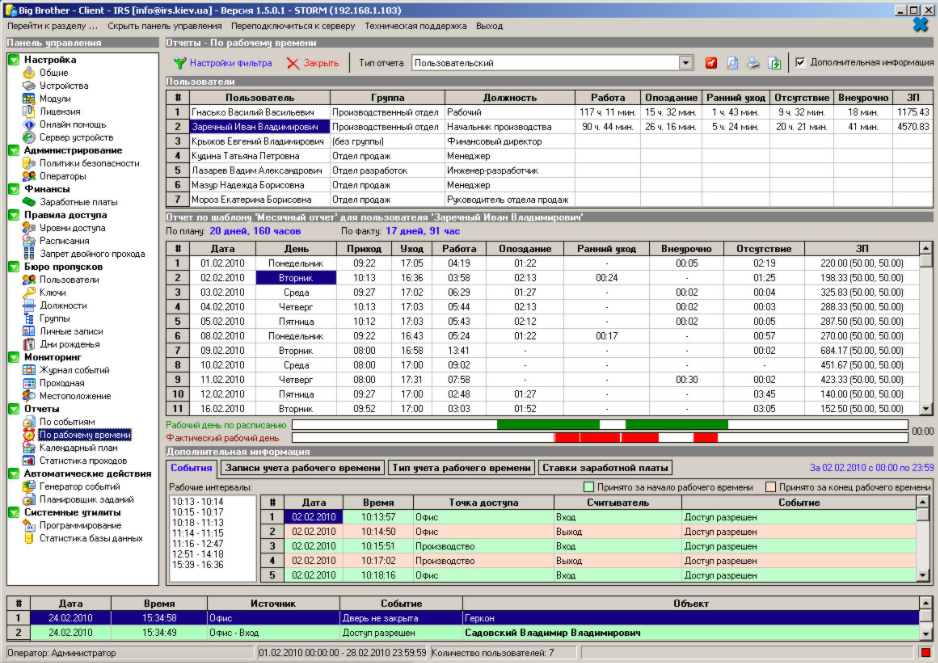The height and width of the screenshot is (663, 938).
Task: Collapse the Мониторинг section arrow
Action: point(14,357)
